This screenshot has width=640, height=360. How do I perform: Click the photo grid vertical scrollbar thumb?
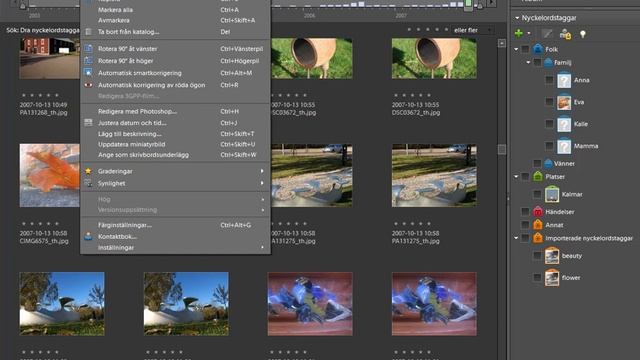(x=502, y=149)
